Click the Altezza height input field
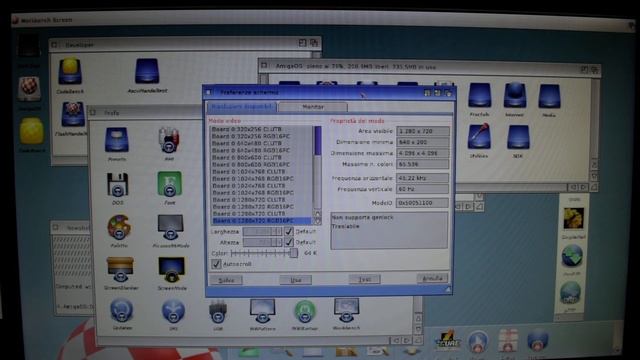Screen dimensions: 640x360 (x=262, y=242)
